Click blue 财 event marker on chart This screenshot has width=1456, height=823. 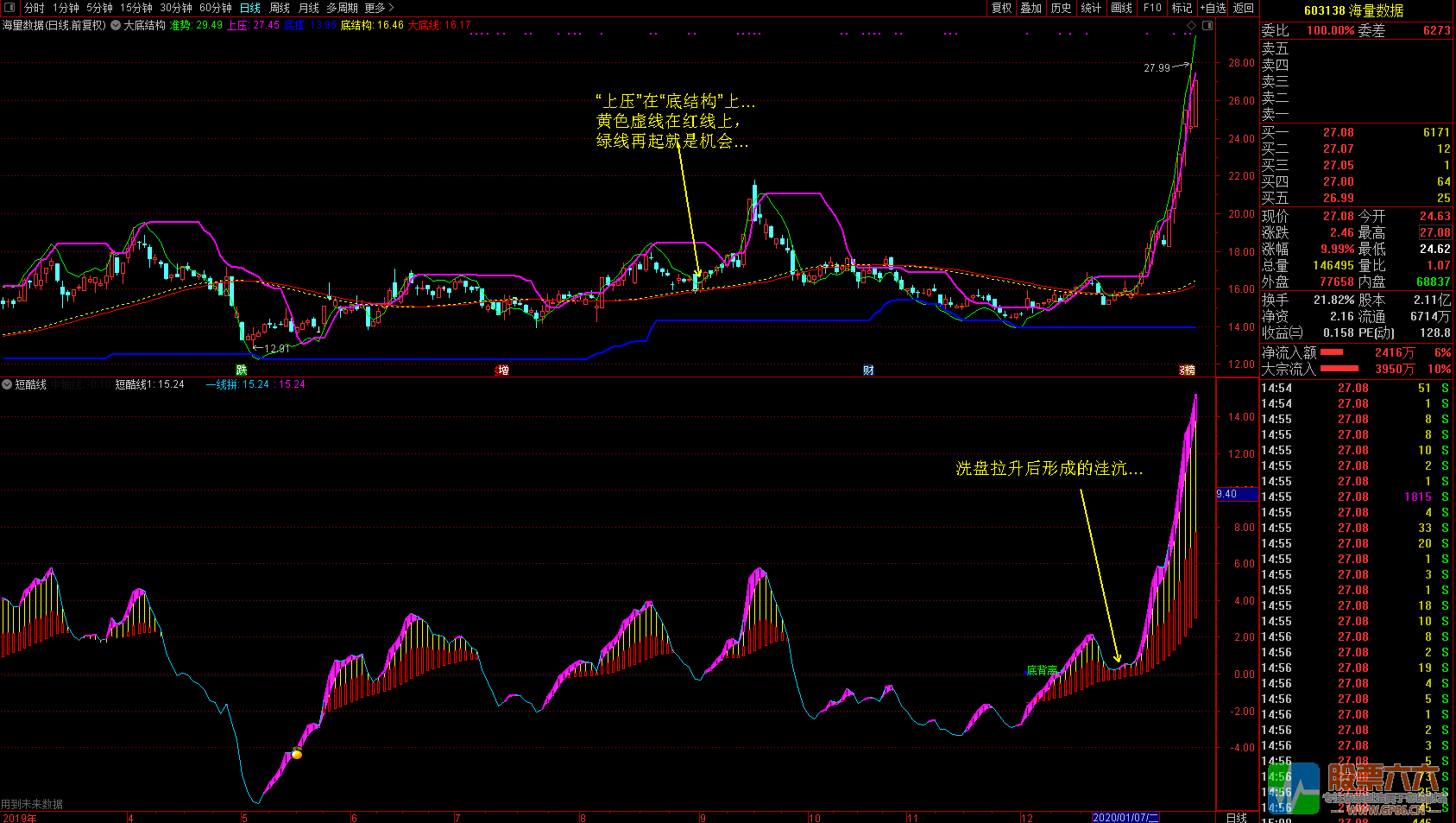tap(868, 370)
